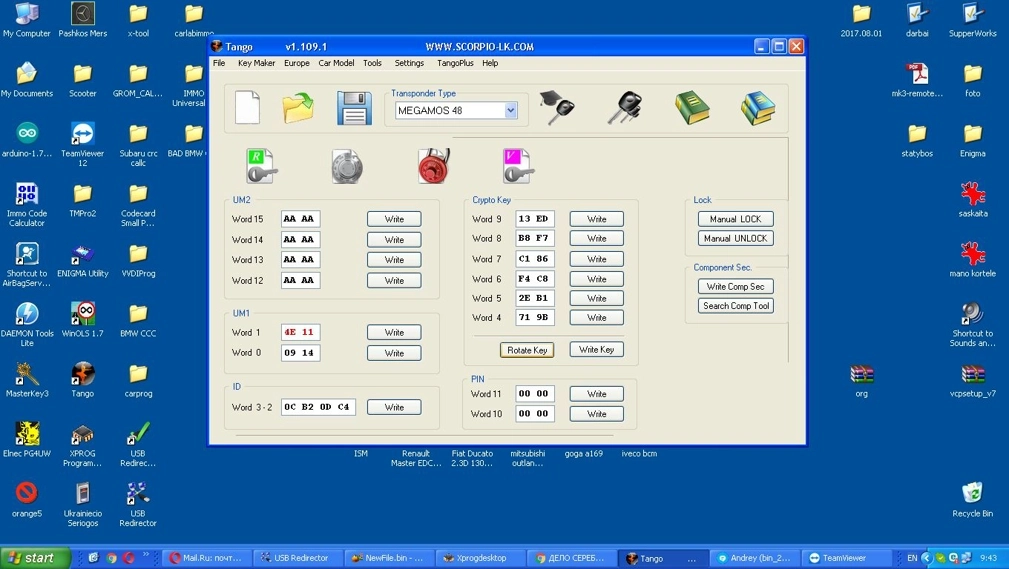Select the carprog desktop folder

138,380
